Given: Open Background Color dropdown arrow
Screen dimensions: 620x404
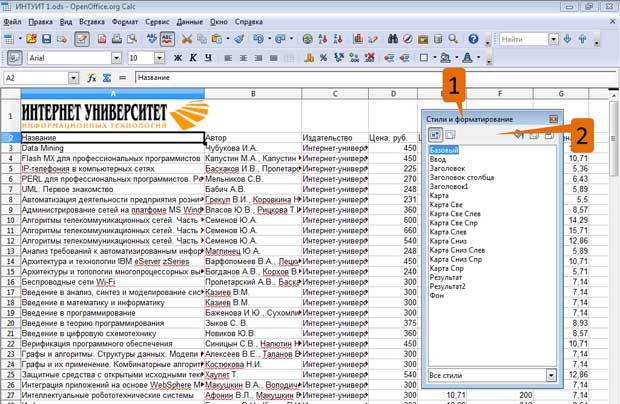Looking at the screenshot, I should click(x=456, y=58).
